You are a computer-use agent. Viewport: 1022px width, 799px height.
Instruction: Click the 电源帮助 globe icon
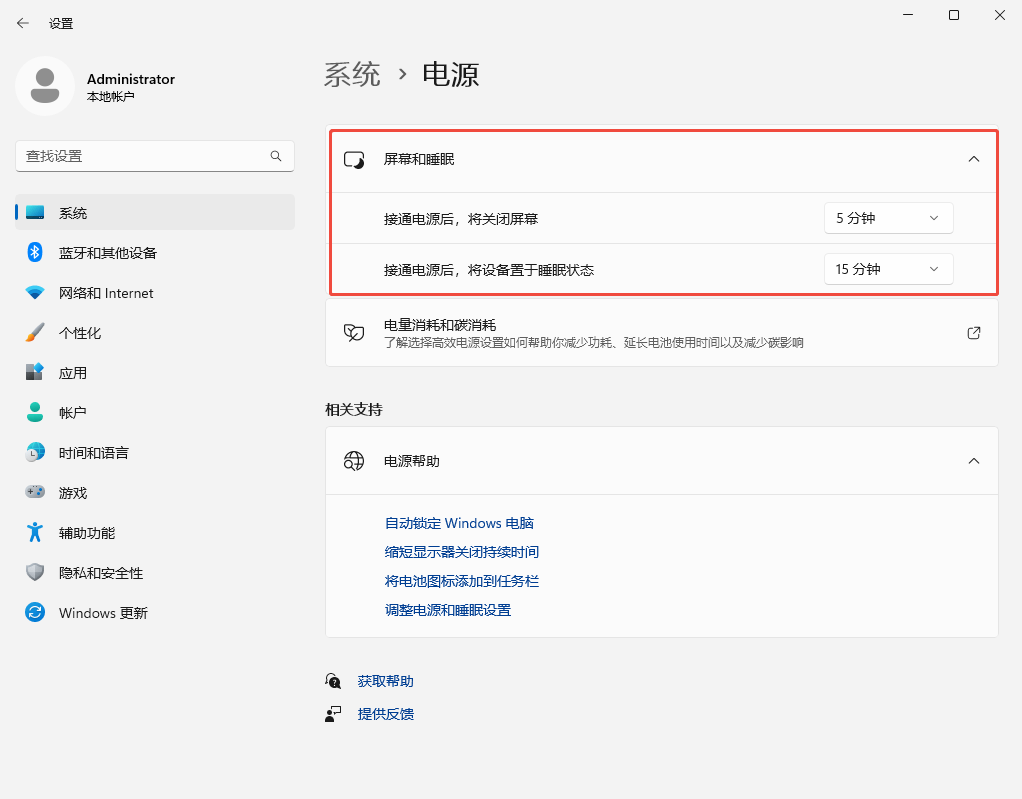pos(354,461)
